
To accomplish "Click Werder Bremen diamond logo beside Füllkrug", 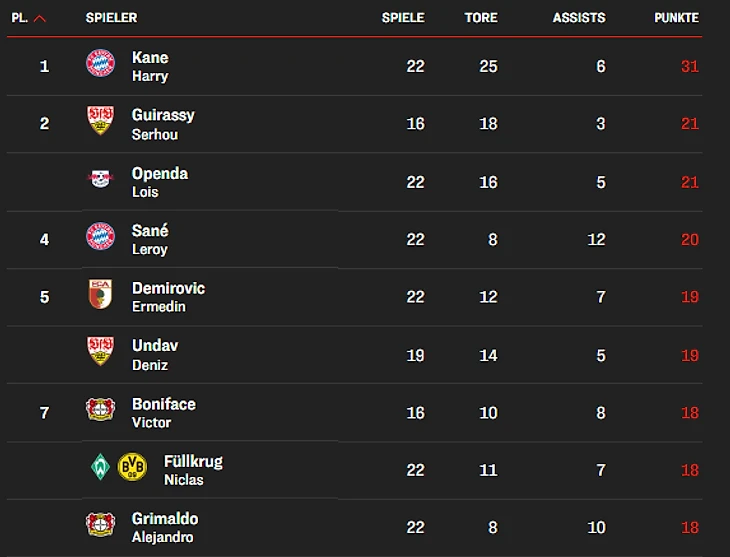I will pos(101,467).
